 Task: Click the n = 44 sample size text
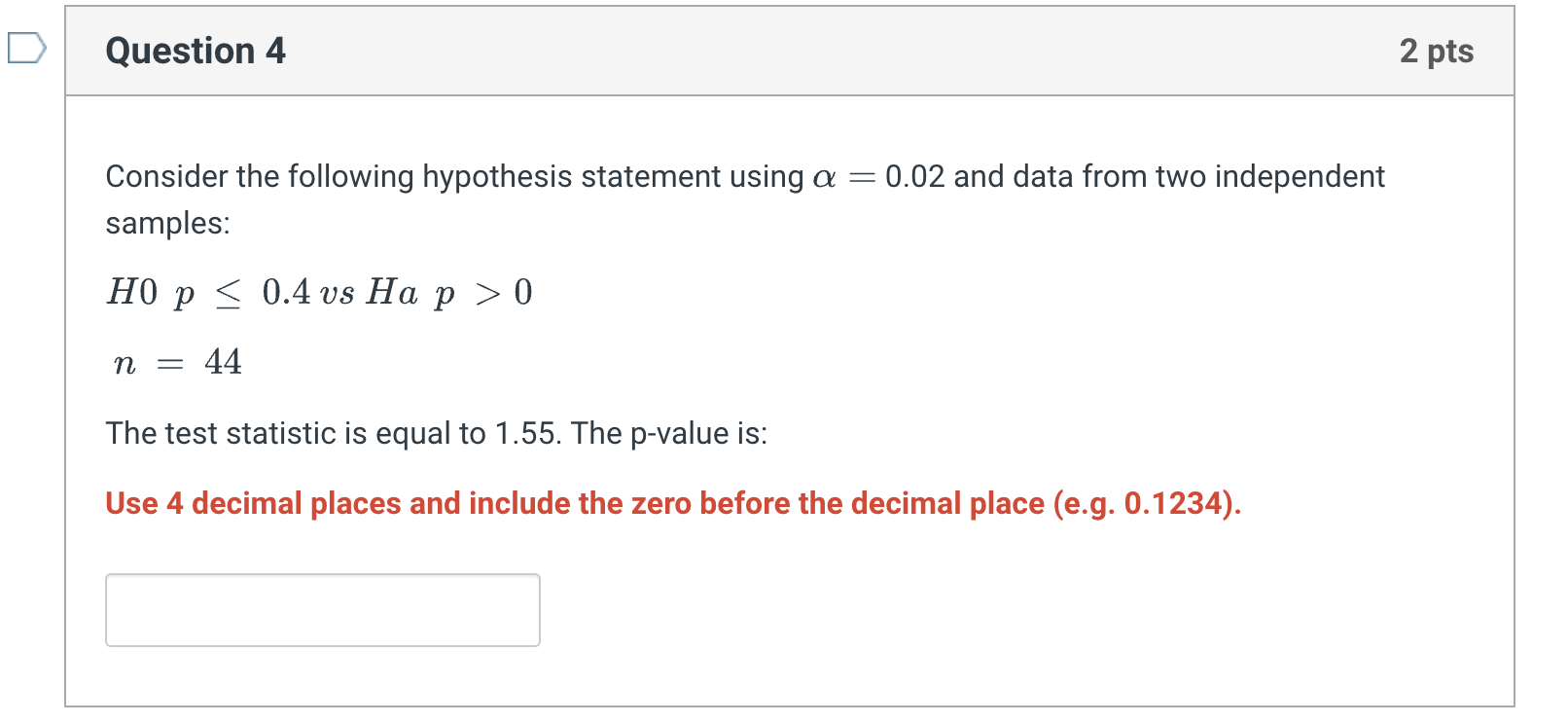[177, 361]
